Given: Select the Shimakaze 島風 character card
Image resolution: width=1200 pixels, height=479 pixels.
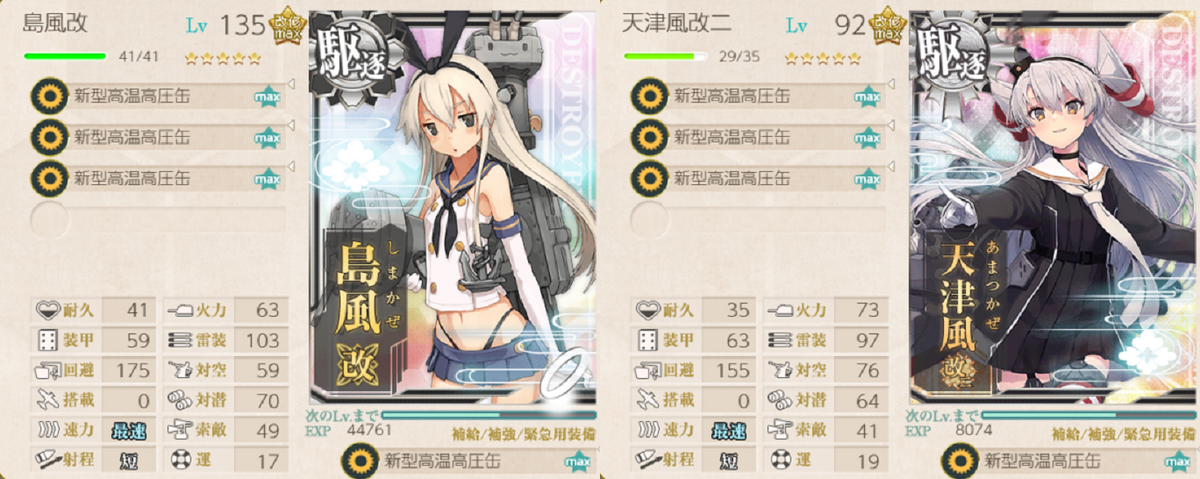Looking at the screenshot, I should (448, 205).
